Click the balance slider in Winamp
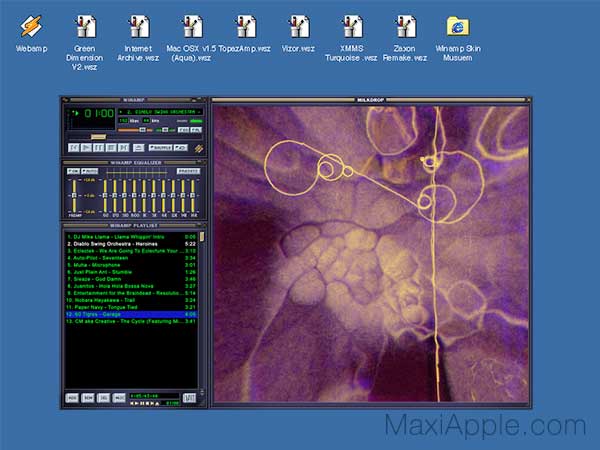This screenshot has width=600, height=450. click(x=165, y=130)
